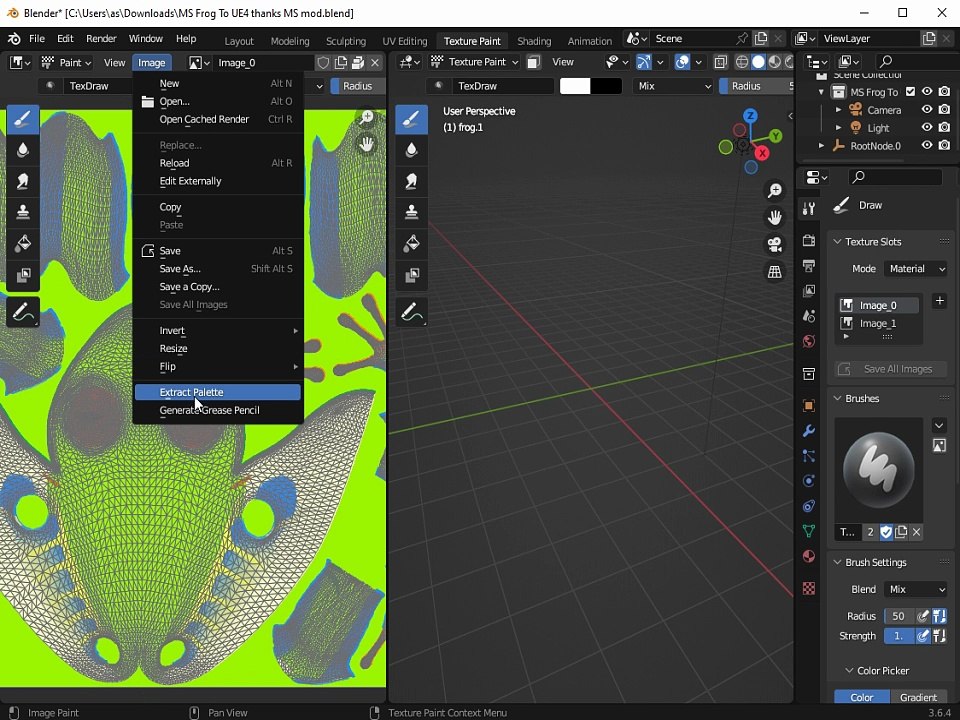Open the Render top menu
Screen dimensions: 960x720
tap(101, 39)
